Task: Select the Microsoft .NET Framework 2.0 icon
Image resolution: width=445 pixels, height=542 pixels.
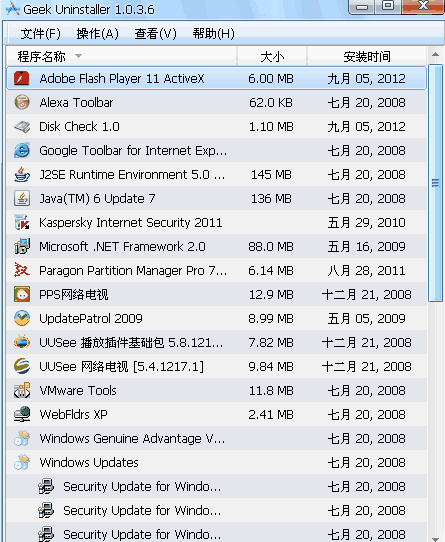Action: 22,246
